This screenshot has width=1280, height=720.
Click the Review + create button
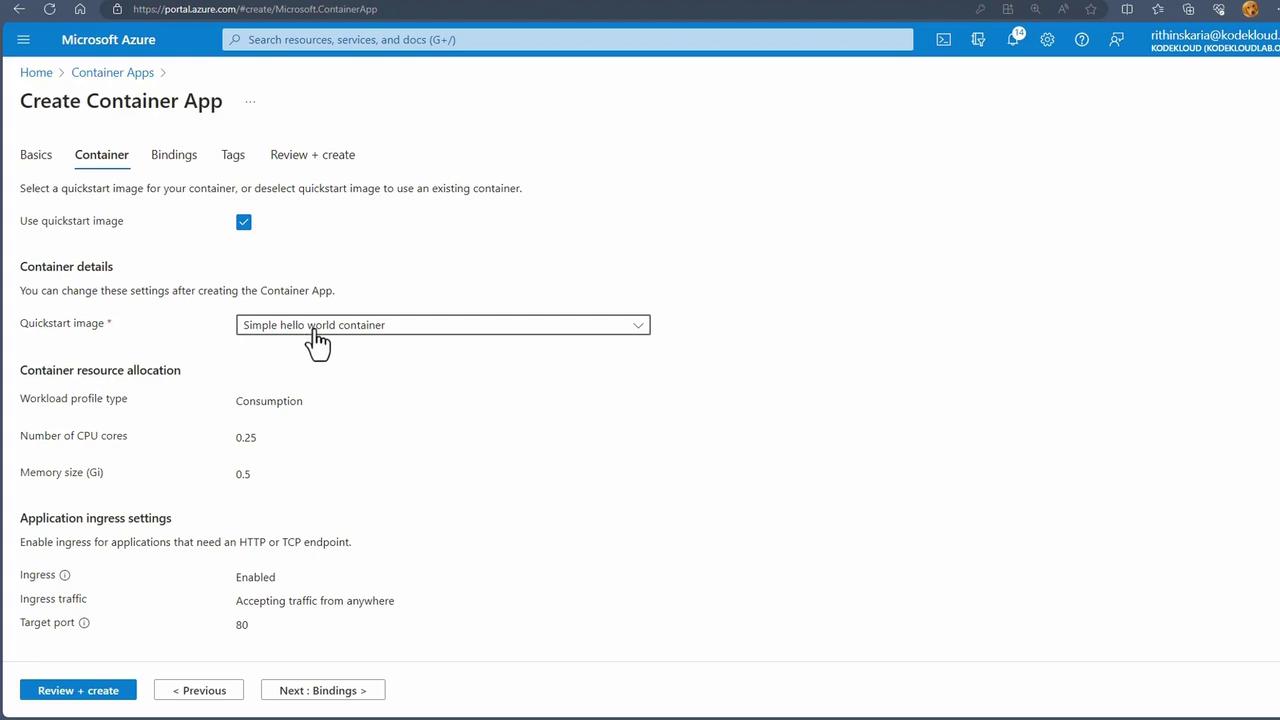click(x=78, y=690)
